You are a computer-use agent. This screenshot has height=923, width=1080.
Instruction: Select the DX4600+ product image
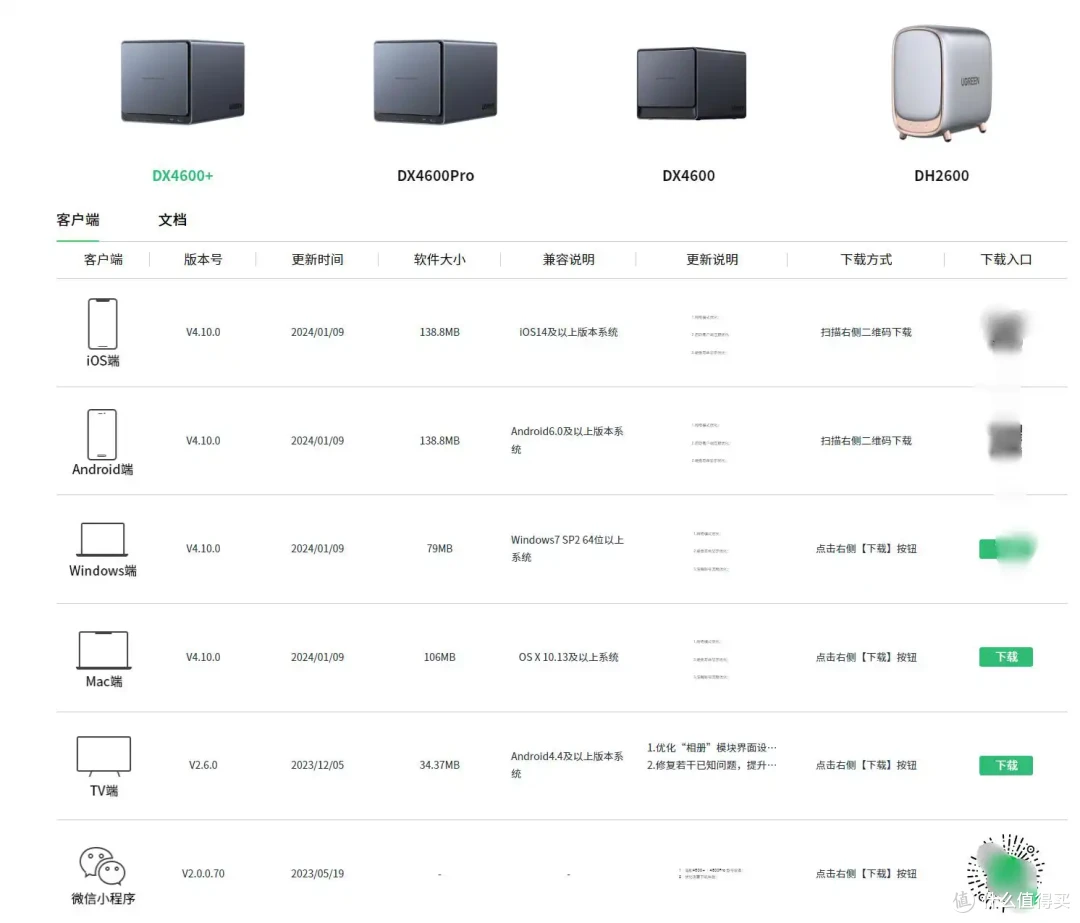click(183, 82)
